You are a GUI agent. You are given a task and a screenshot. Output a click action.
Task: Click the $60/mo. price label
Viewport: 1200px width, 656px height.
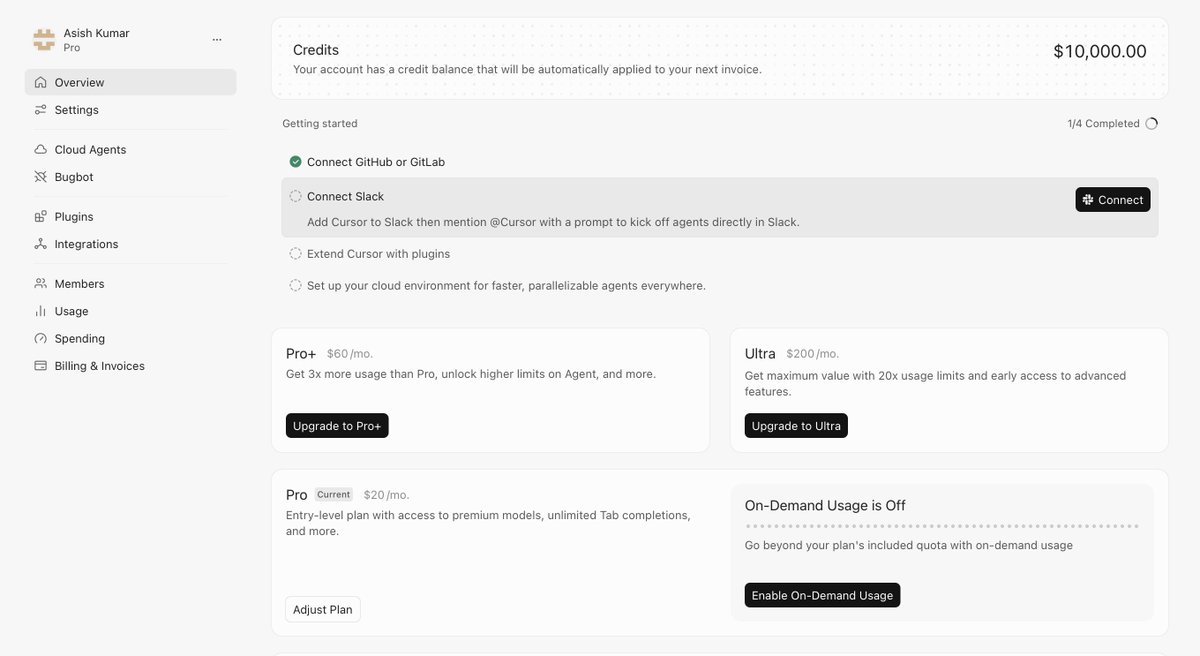[350, 354]
